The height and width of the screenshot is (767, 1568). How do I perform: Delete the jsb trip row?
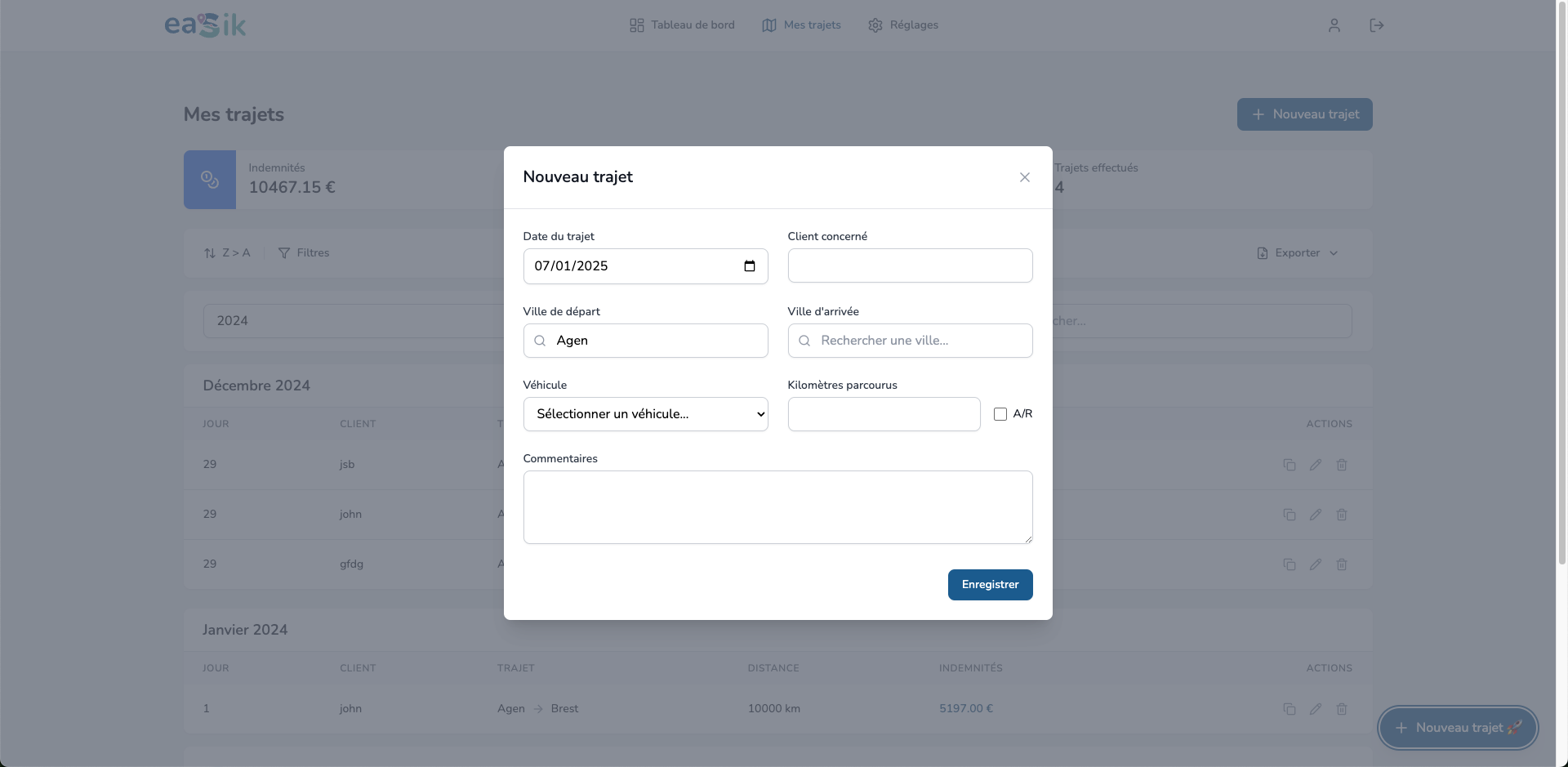coord(1342,465)
